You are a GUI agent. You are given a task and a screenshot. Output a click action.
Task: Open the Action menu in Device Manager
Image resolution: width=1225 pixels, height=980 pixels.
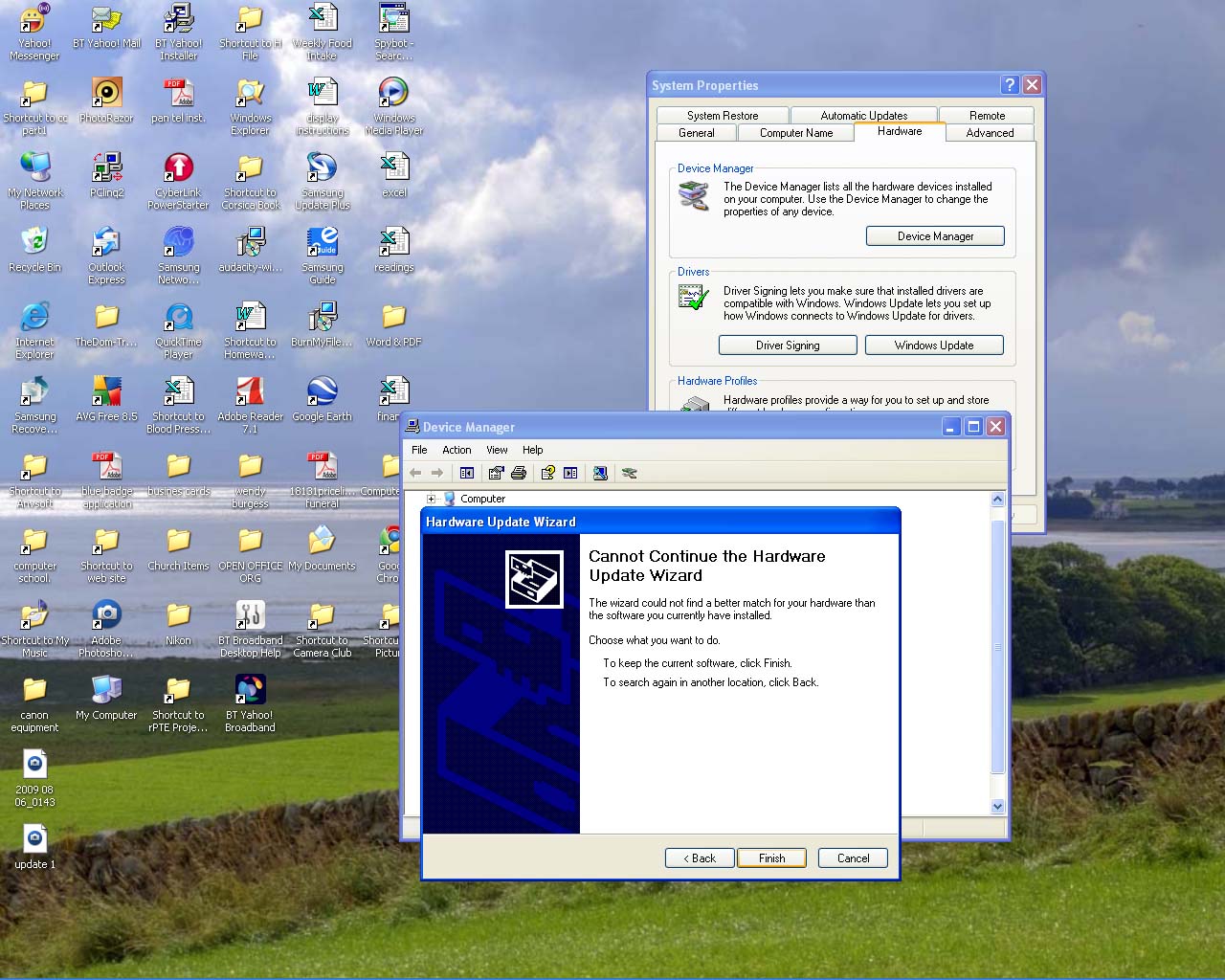point(457,450)
